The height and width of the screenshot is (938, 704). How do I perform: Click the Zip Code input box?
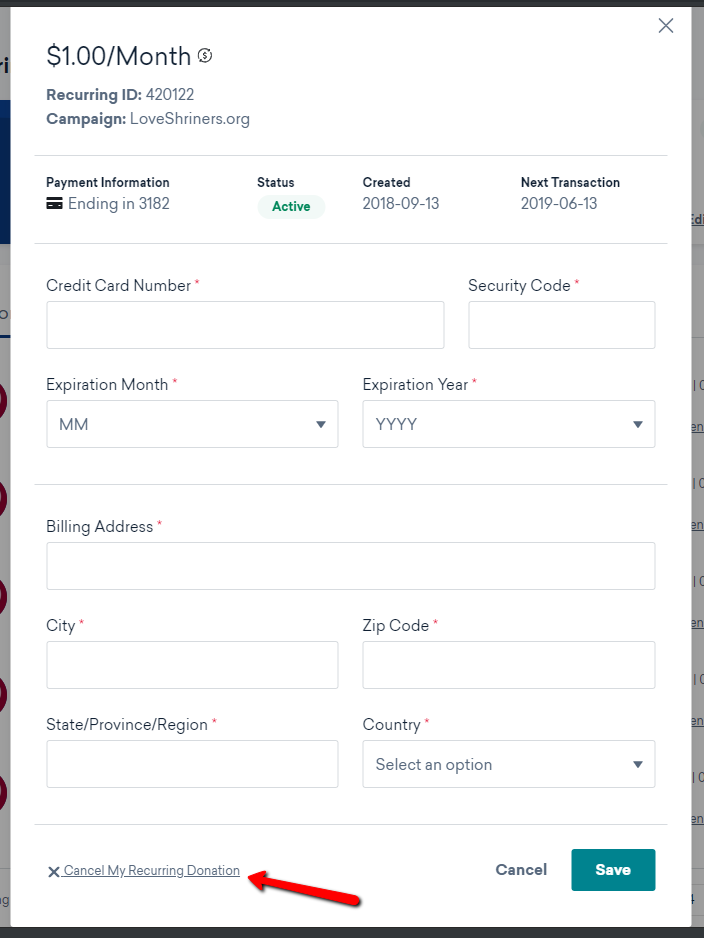click(509, 665)
